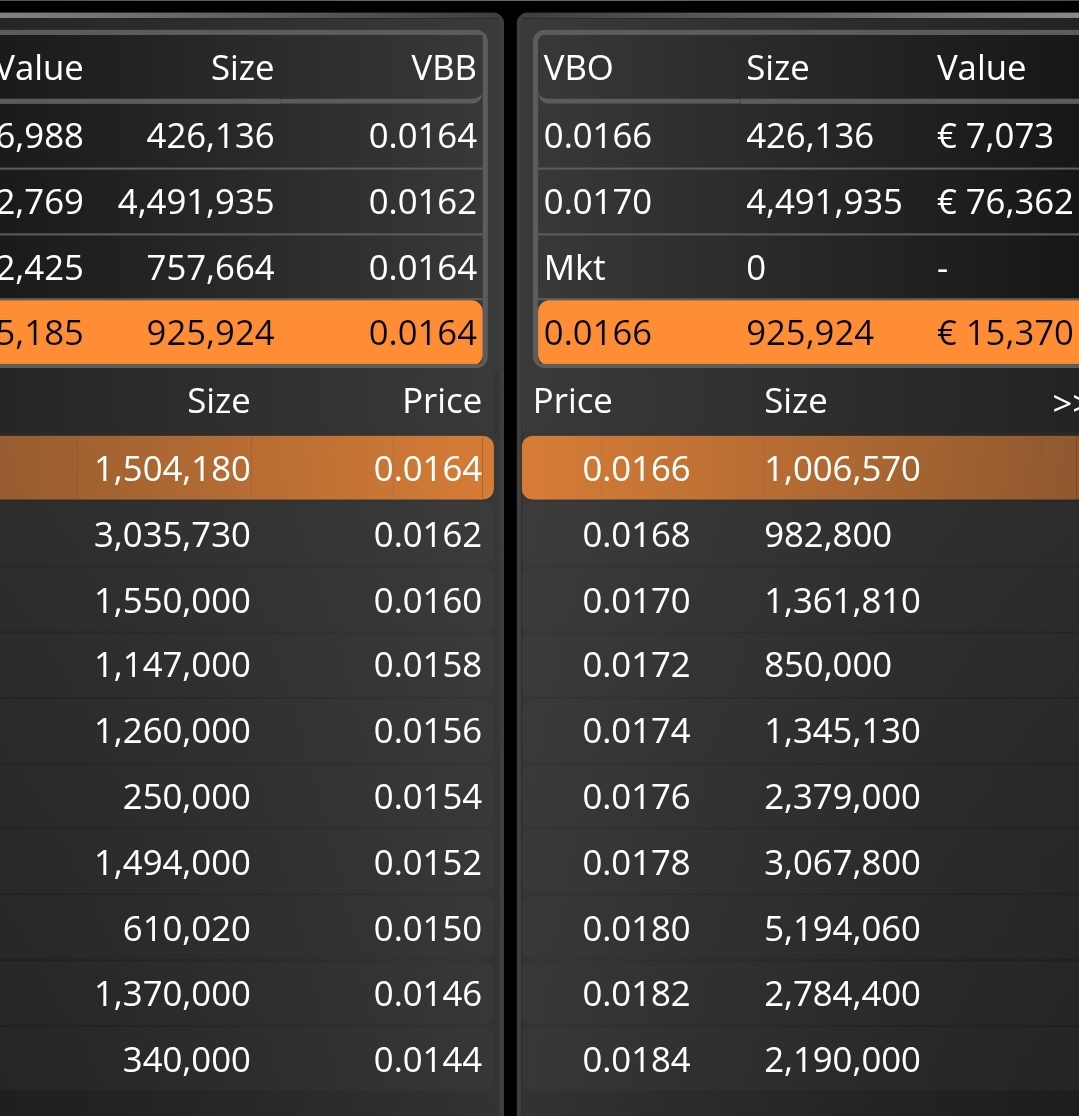
Task: Select the highlighted 0.0164 best bid row
Action: [x=246, y=468]
